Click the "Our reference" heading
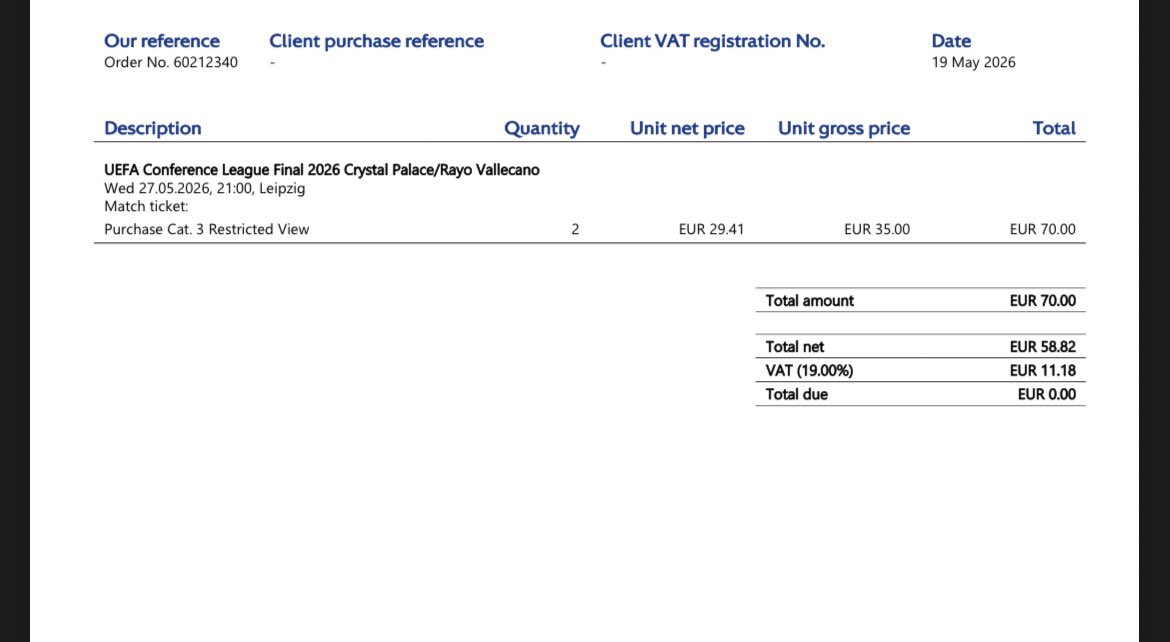The image size is (1170, 642). pyautogui.click(x=162, y=41)
